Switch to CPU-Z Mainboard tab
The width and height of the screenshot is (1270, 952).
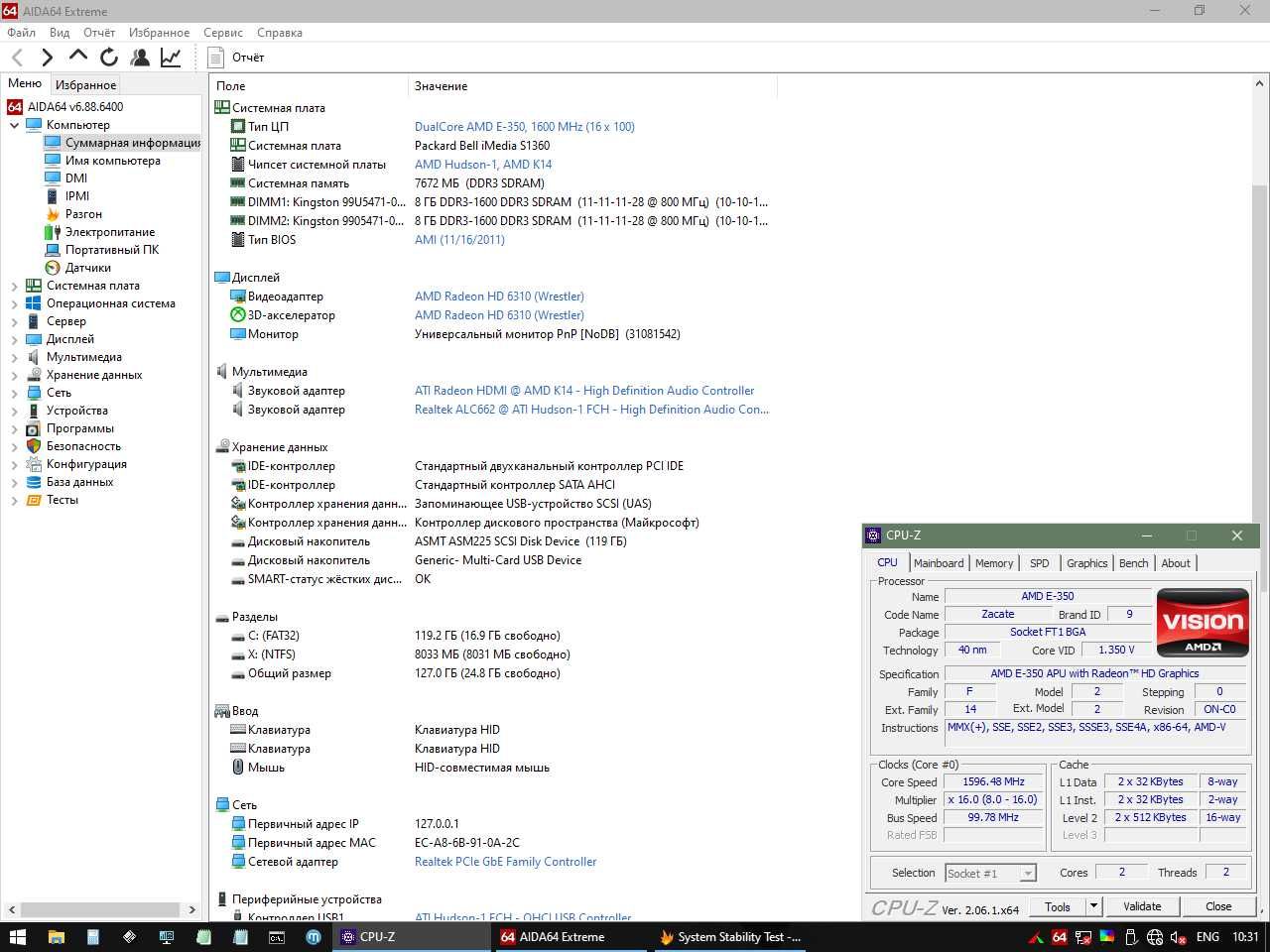click(x=939, y=563)
